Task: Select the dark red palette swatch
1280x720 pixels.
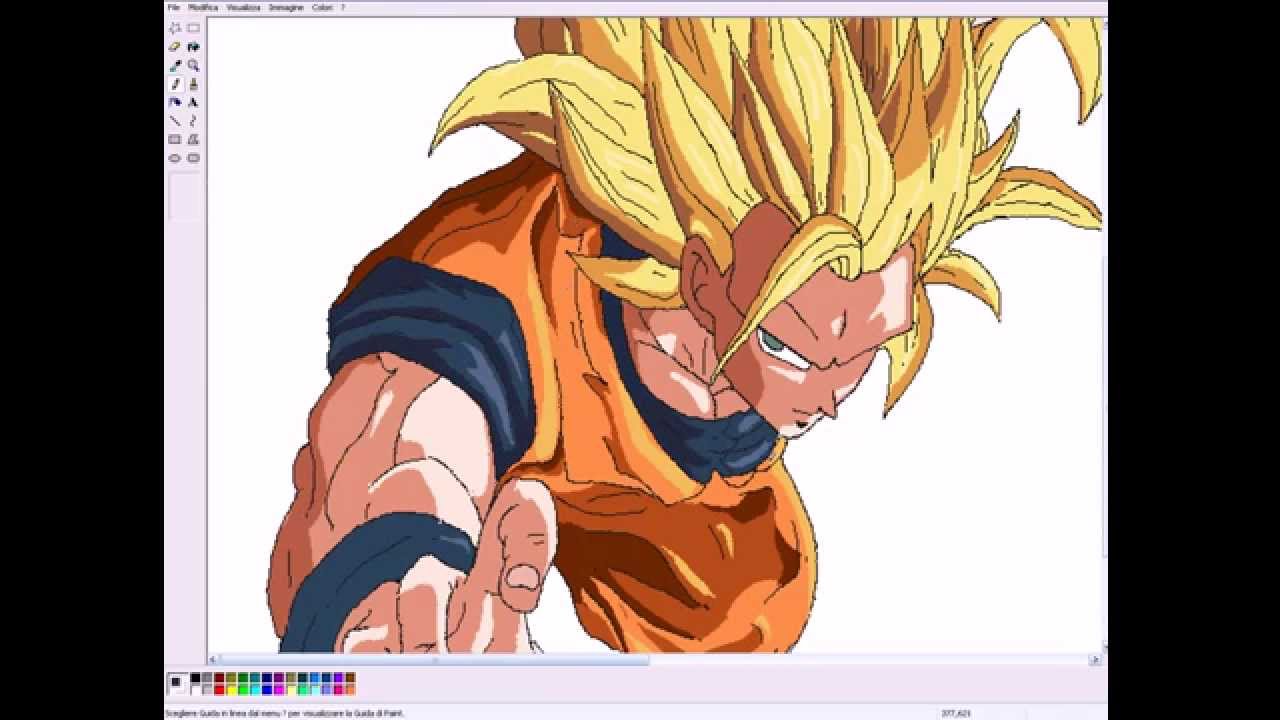Action: 219,677
